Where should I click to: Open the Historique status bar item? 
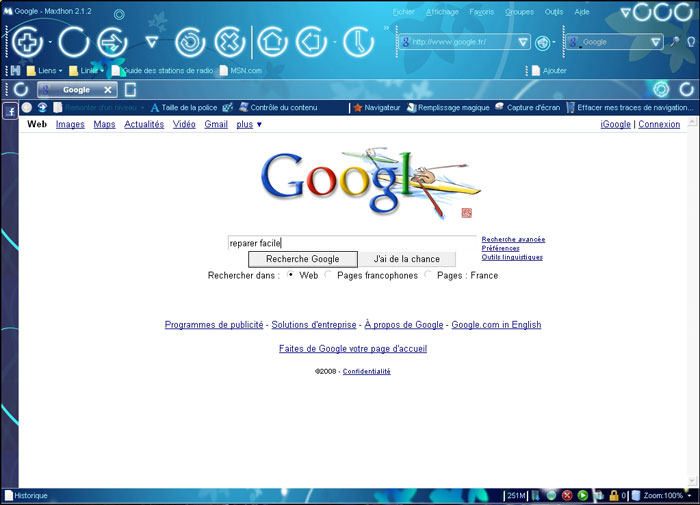click(x=26, y=495)
